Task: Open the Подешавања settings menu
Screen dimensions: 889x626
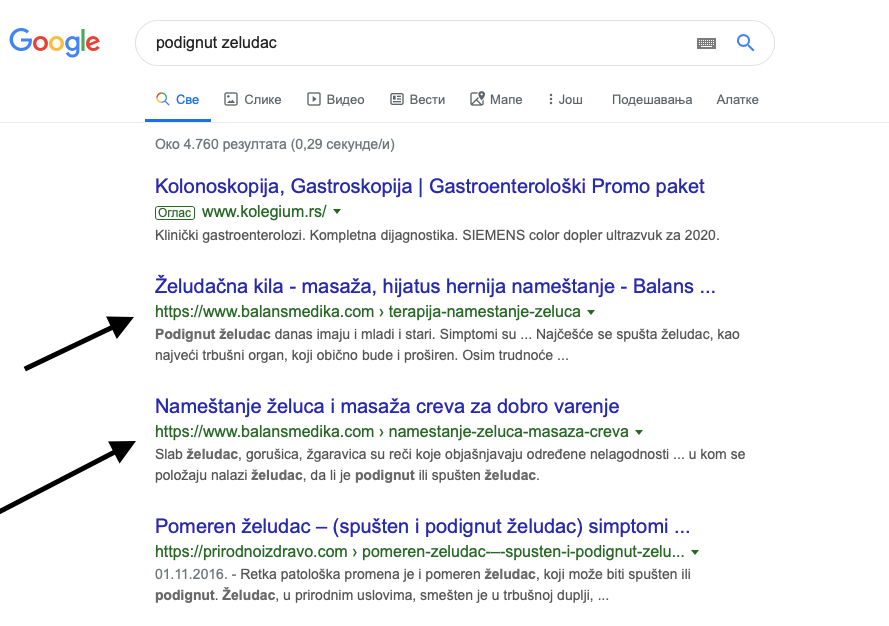Action: tap(651, 99)
